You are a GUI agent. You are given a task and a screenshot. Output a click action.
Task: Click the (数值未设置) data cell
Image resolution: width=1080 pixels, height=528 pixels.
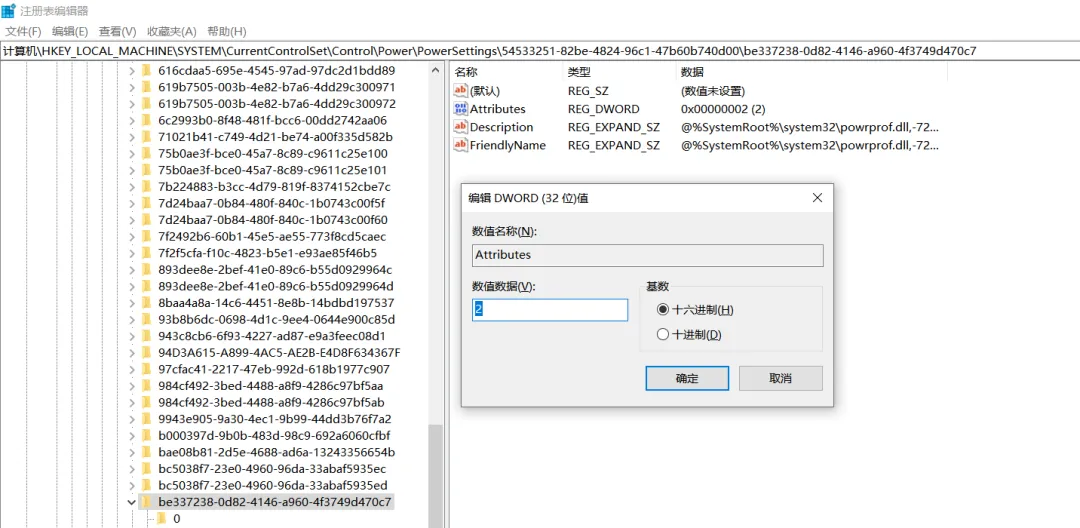click(713, 91)
